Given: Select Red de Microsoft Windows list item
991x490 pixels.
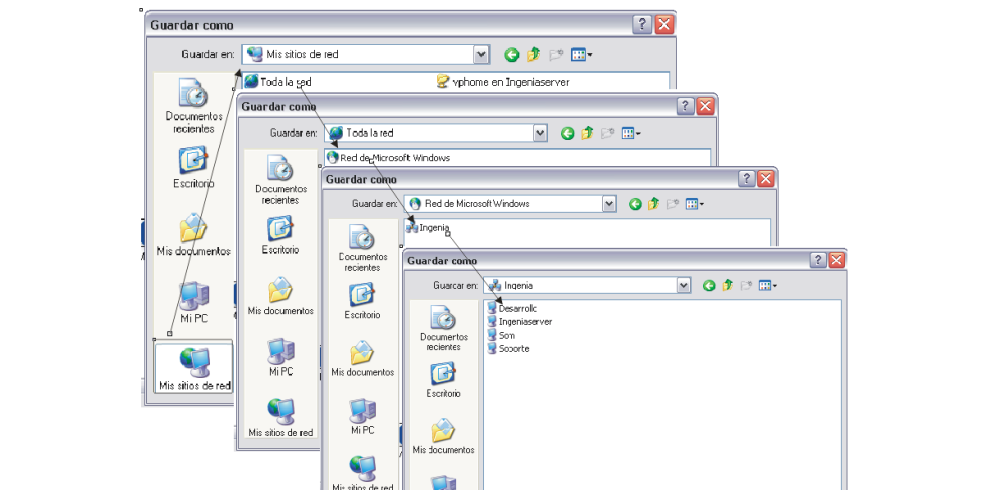Looking at the screenshot, I should pyautogui.click(x=389, y=157).
